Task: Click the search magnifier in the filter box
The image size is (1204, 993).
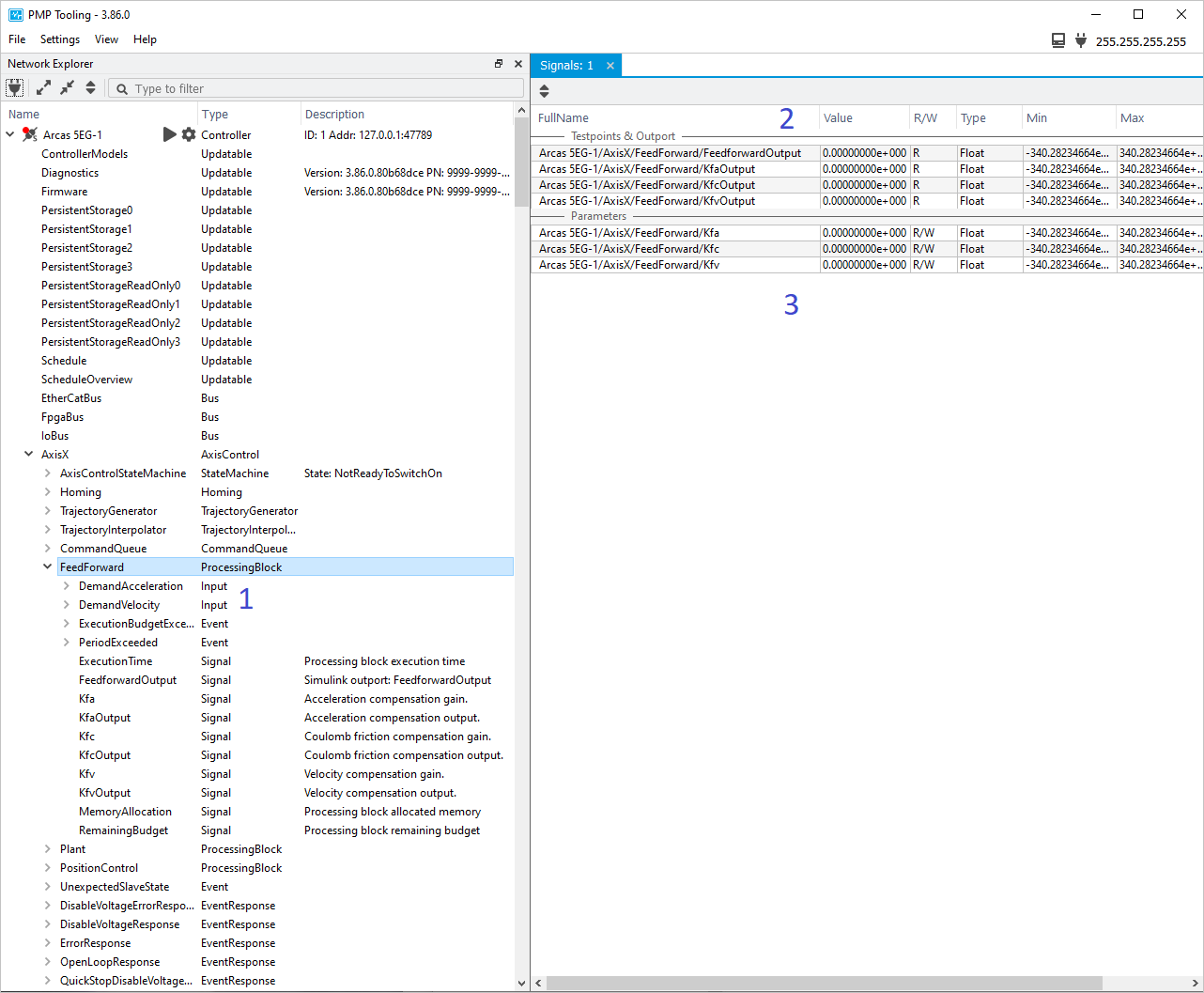Action: [x=122, y=88]
